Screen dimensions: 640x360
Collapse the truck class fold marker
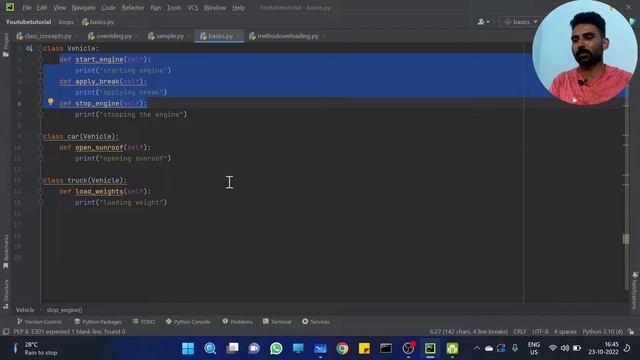click(40, 181)
